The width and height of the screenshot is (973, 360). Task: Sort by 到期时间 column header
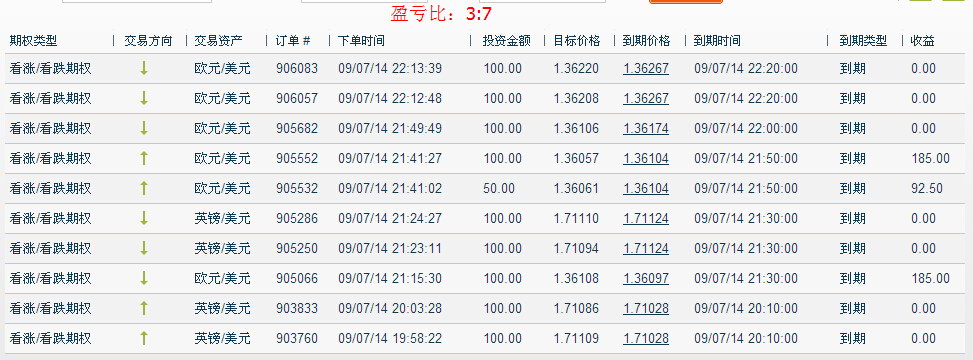click(x=717, y=41)
